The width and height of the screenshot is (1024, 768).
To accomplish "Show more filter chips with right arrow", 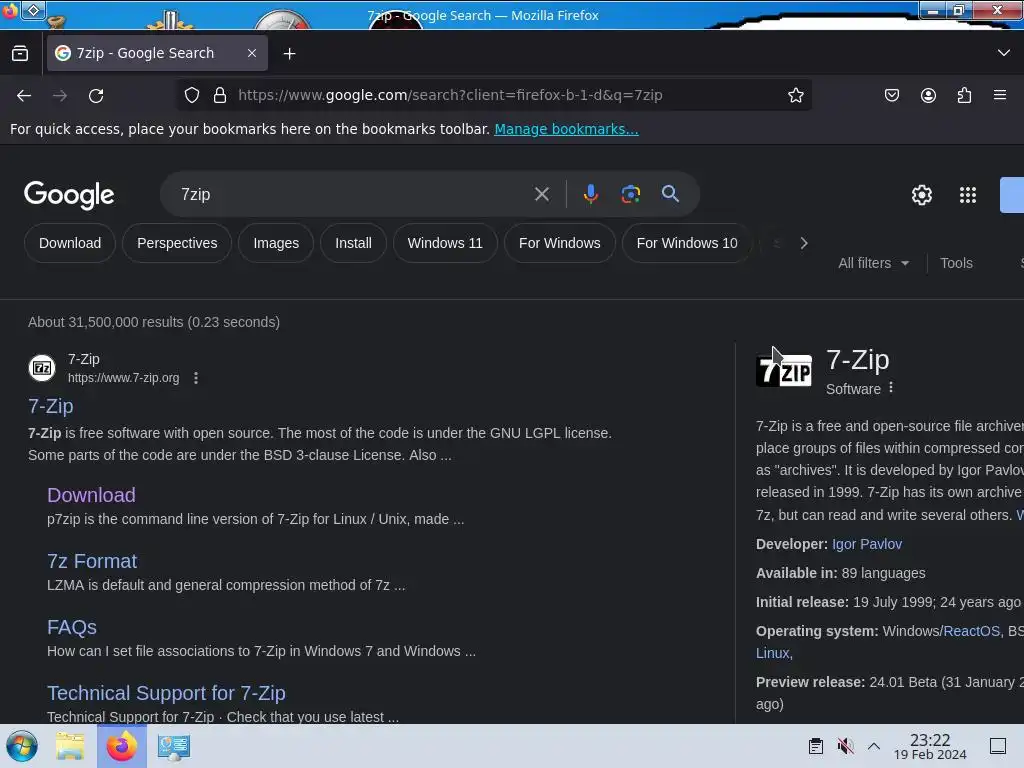I will tap(804, 243).
